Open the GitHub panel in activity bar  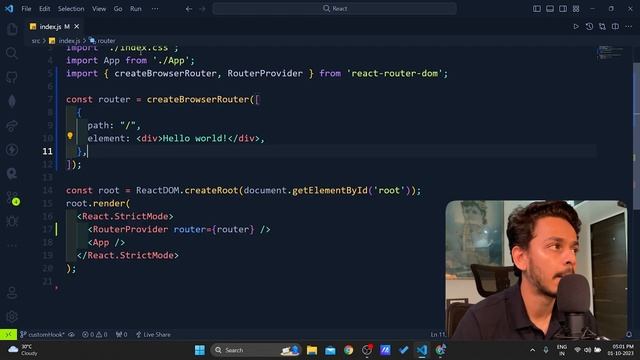tap(12, 77)
